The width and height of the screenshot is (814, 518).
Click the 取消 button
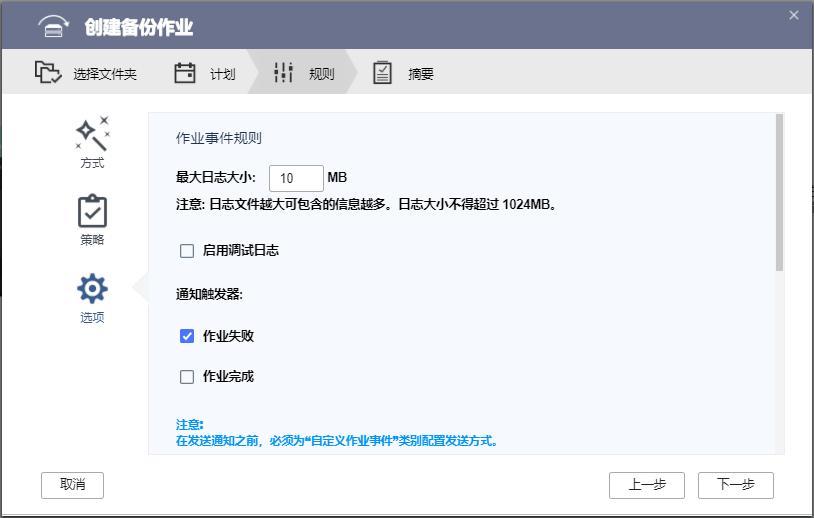coord(73,485)
